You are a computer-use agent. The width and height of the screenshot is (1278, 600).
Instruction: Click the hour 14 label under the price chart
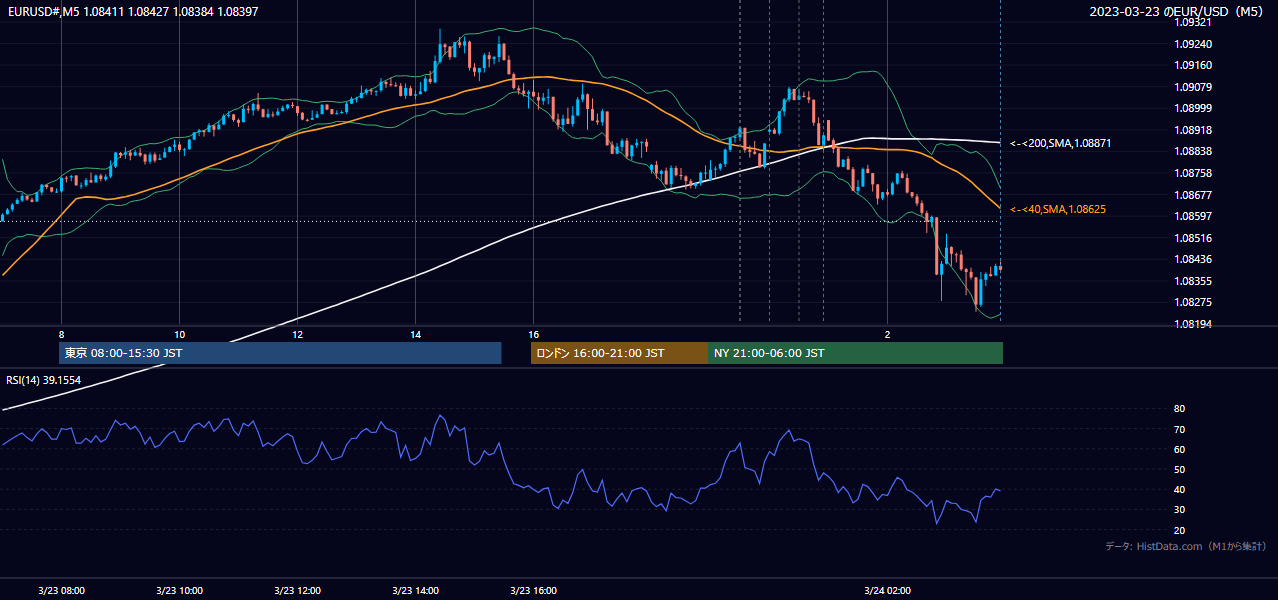pyautogui.click(x=415, y=334)
